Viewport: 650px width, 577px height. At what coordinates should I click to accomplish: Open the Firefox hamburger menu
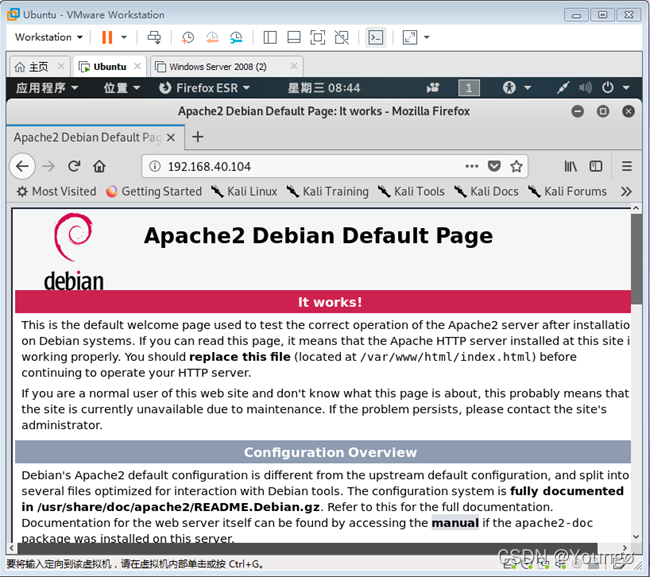point(627,166)
